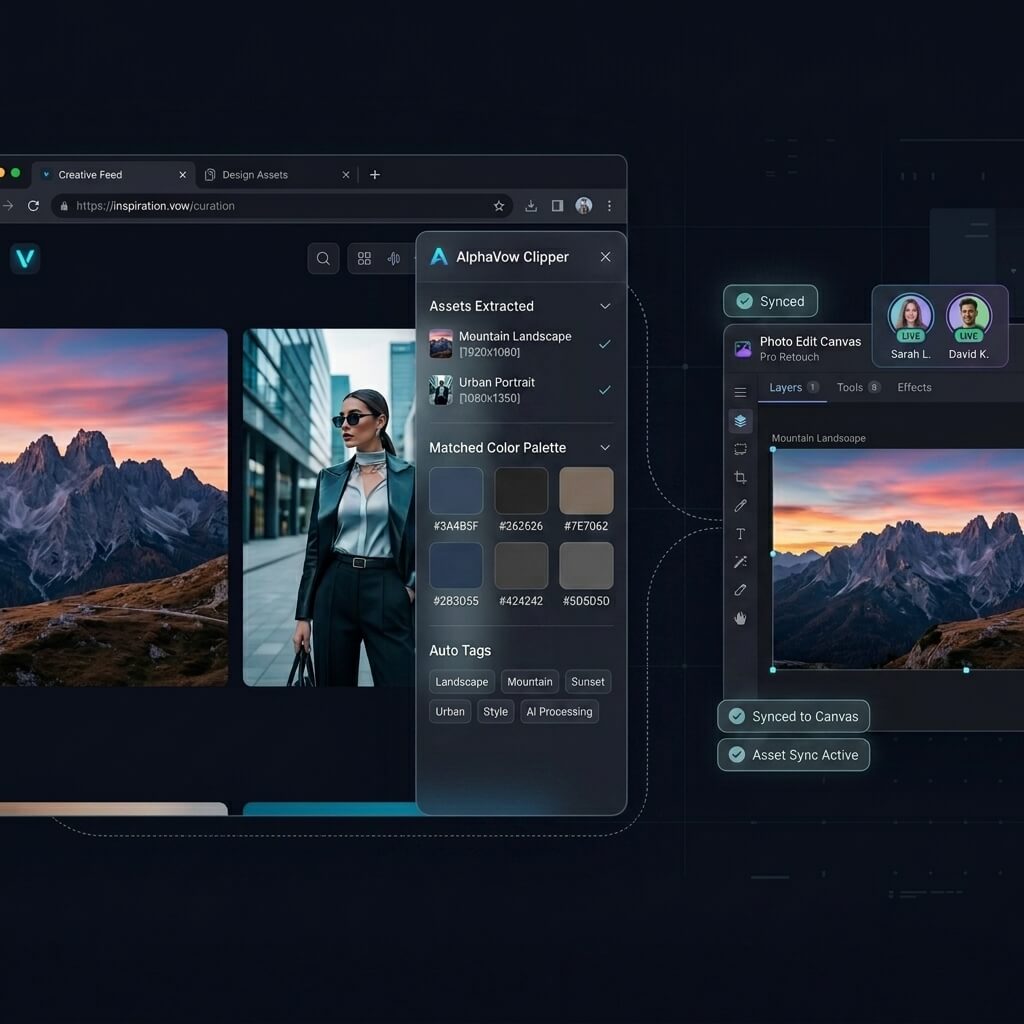
Task: Click Sarah L. live collaborator avatar
Action: [910, 317]
